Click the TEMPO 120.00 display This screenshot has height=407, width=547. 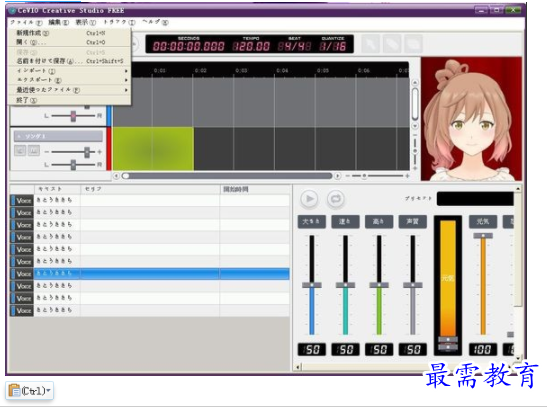pyautogui.click(x=251, y=46)
